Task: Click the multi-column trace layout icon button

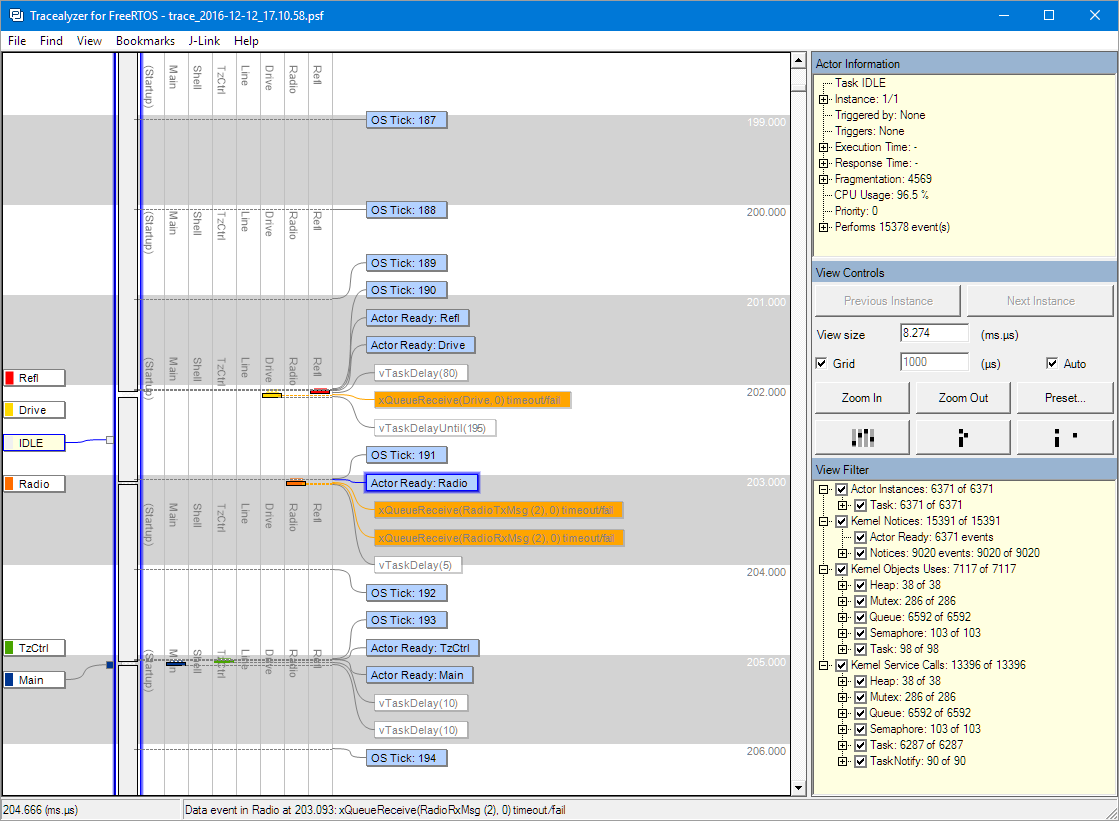Action: 862,437
